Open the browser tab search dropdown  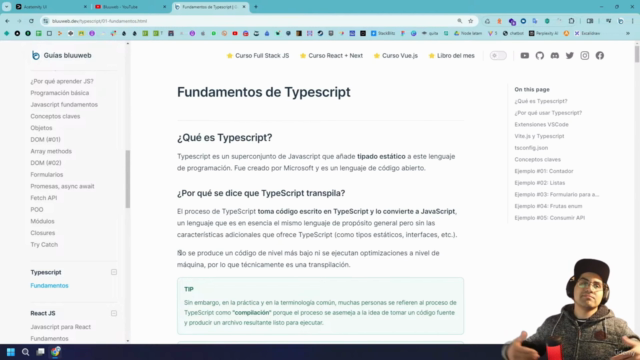pyautogui.click(x=7, y=7)
